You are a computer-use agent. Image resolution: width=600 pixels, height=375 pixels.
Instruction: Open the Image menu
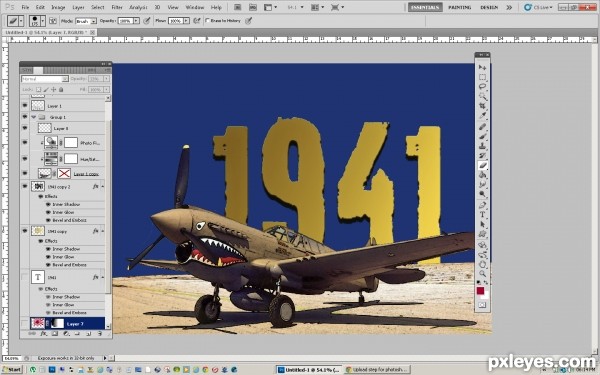[58, 7]
